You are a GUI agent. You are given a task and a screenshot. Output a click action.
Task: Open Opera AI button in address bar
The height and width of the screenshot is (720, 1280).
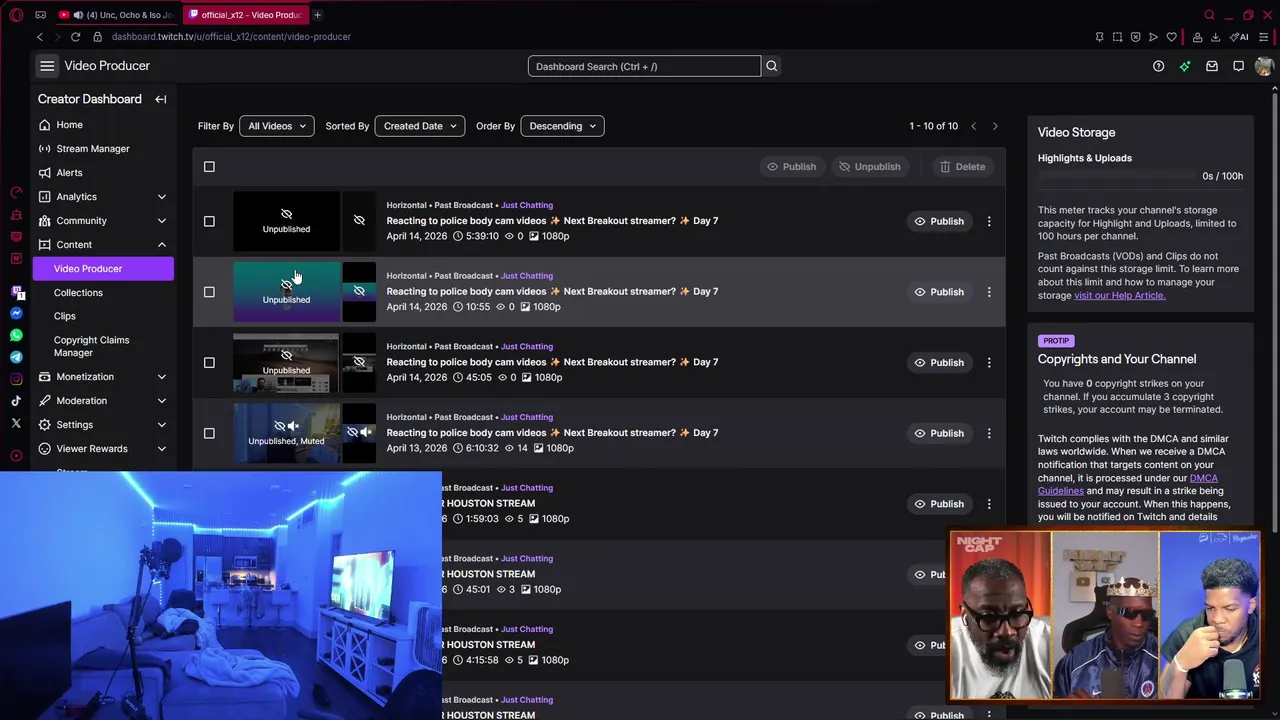click(x=1240, y=37)
